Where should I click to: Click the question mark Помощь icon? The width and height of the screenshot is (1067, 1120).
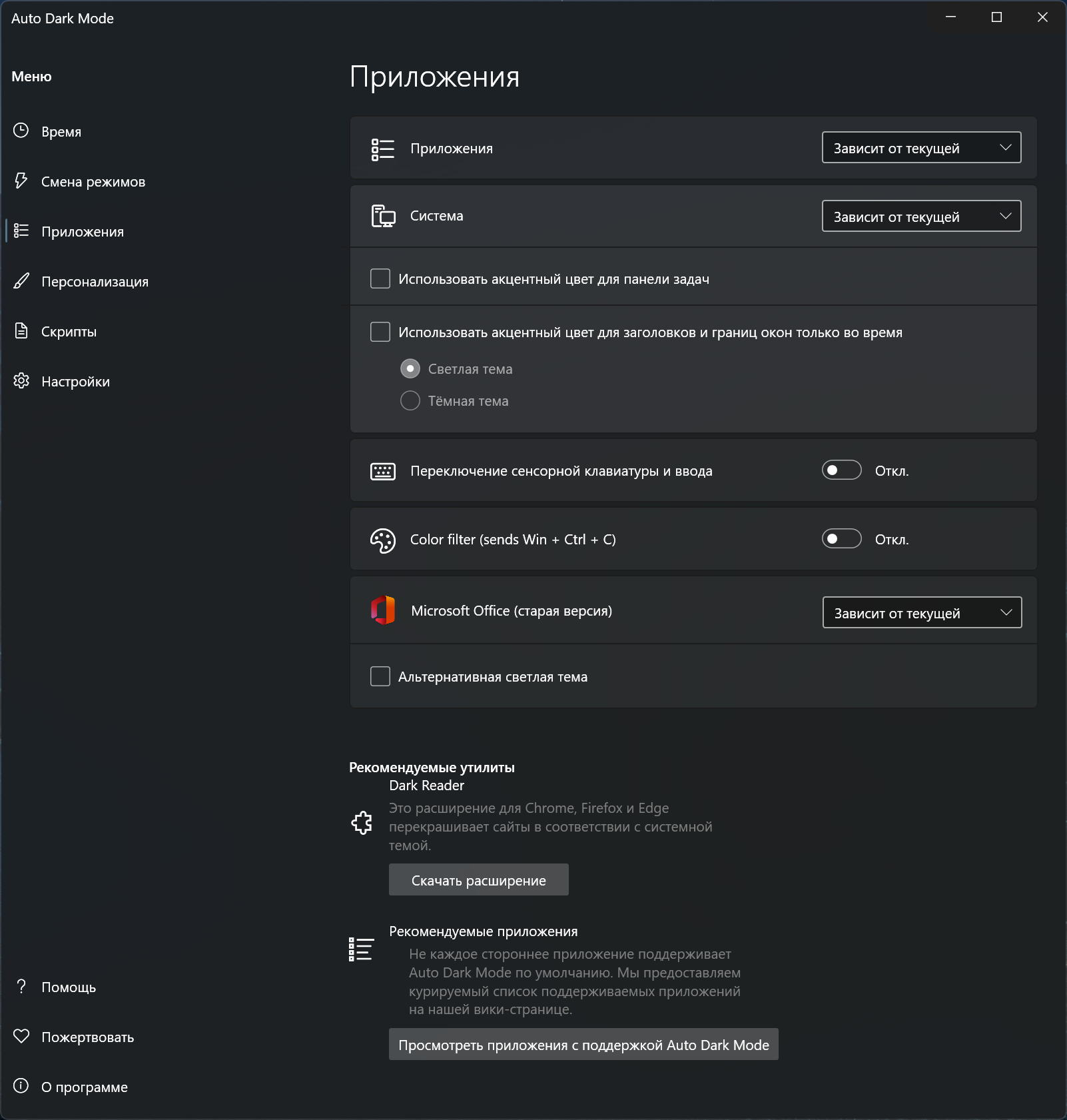coord(21,986)
